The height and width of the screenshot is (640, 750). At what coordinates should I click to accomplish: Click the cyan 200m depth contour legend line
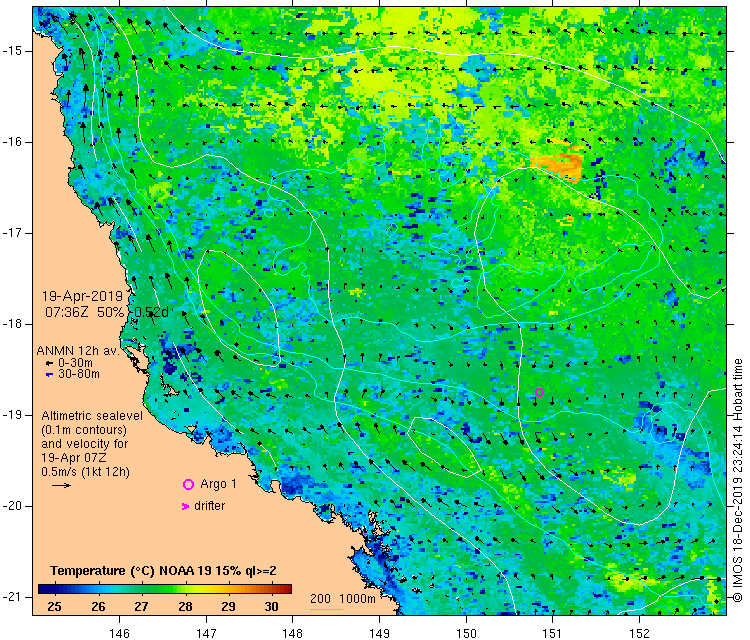click(x=326, y=609)
